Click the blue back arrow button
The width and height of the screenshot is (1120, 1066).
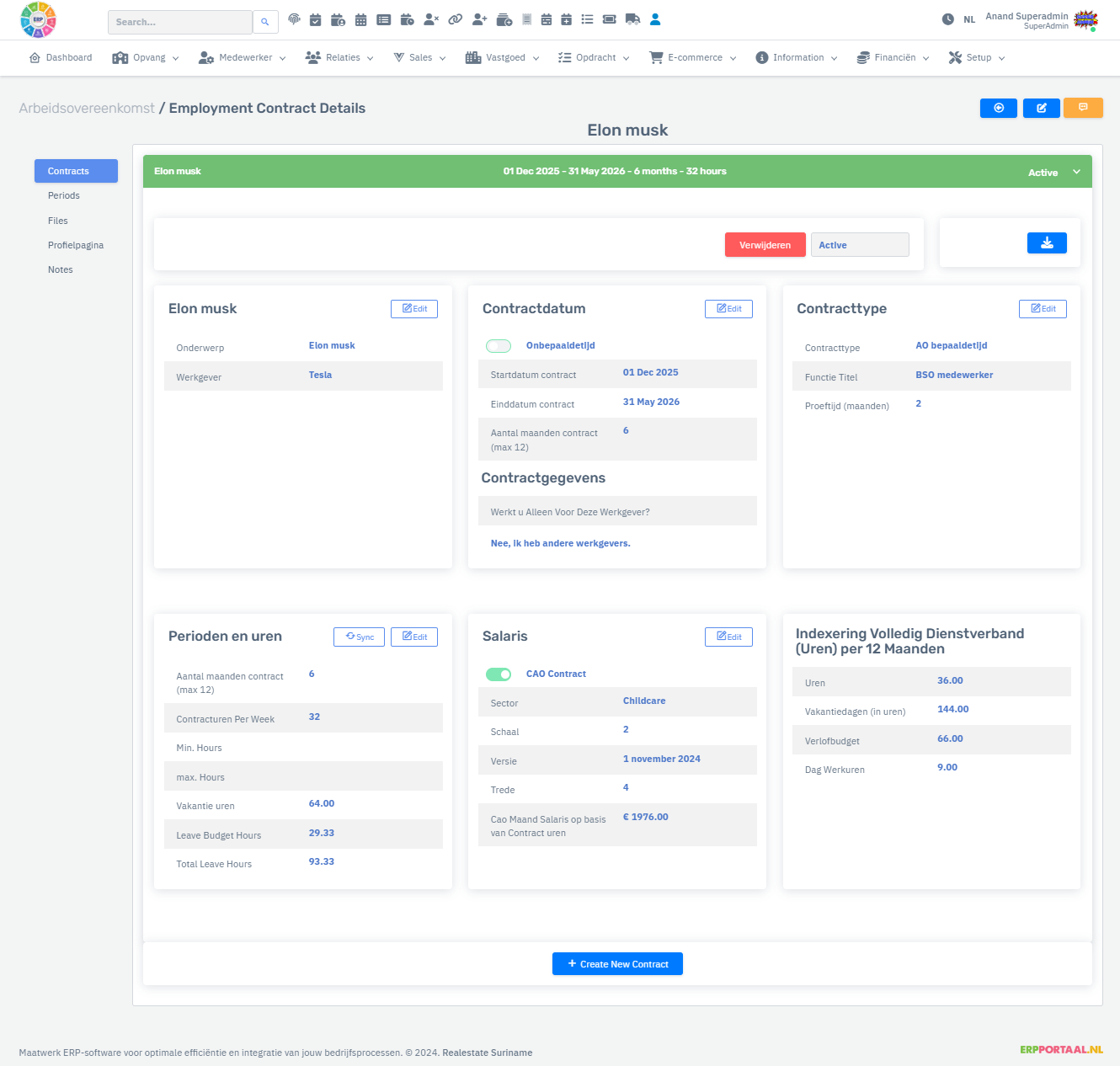pyautogui.click(x=999, y=108)
